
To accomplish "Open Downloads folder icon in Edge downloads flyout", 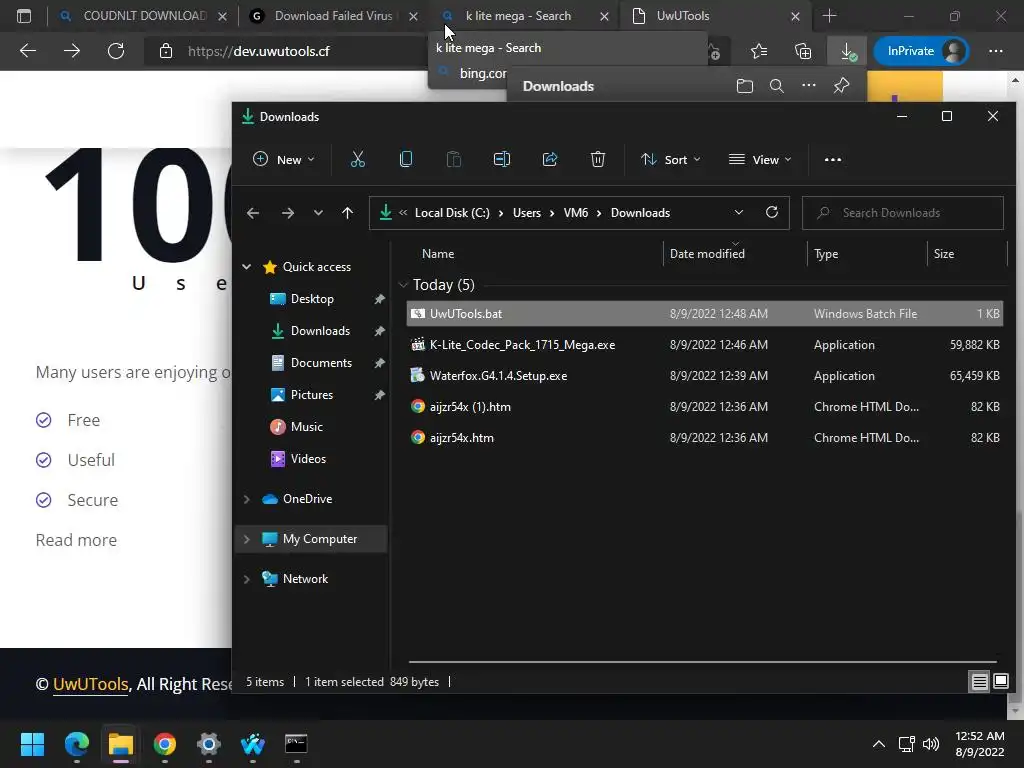I will [744, 86].
